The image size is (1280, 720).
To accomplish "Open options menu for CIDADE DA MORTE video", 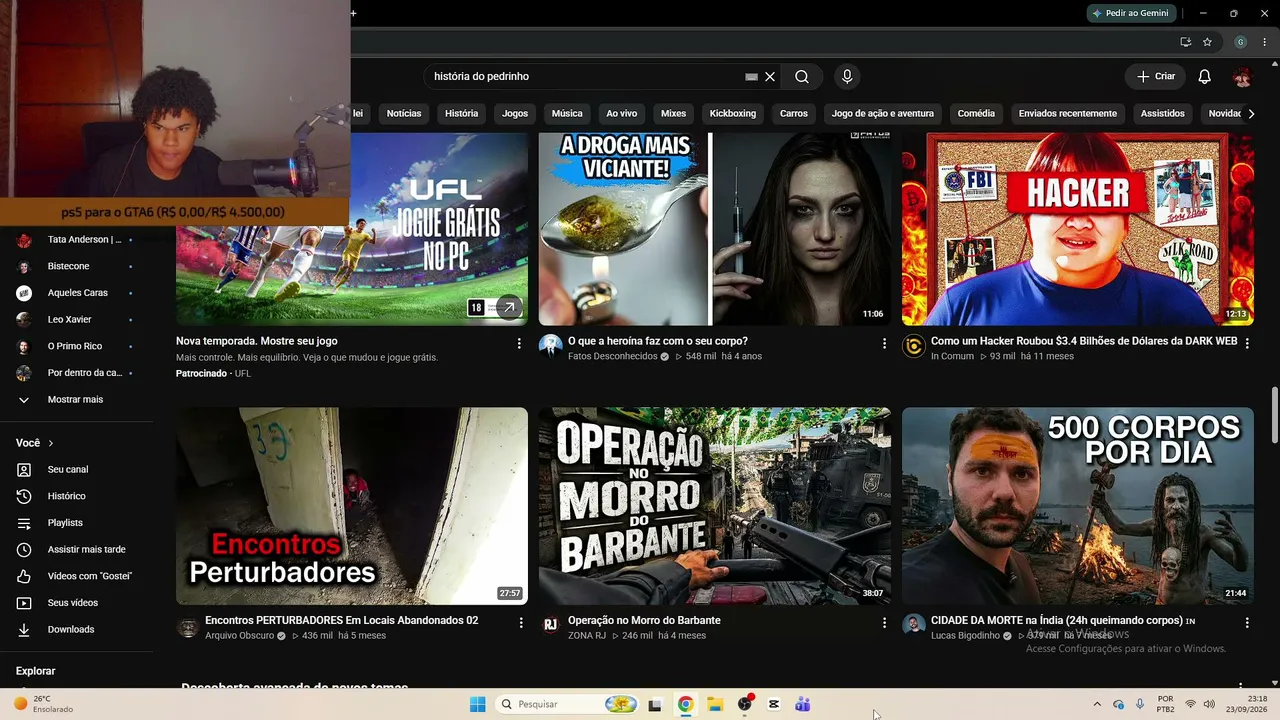I will click(1247, 622).
